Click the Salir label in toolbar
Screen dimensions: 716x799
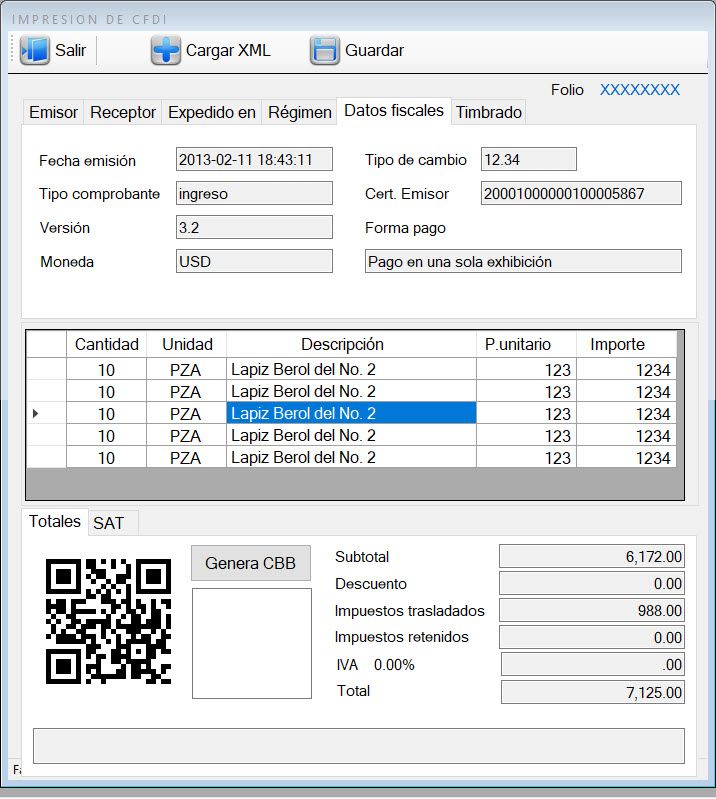[x=70, y=50]
